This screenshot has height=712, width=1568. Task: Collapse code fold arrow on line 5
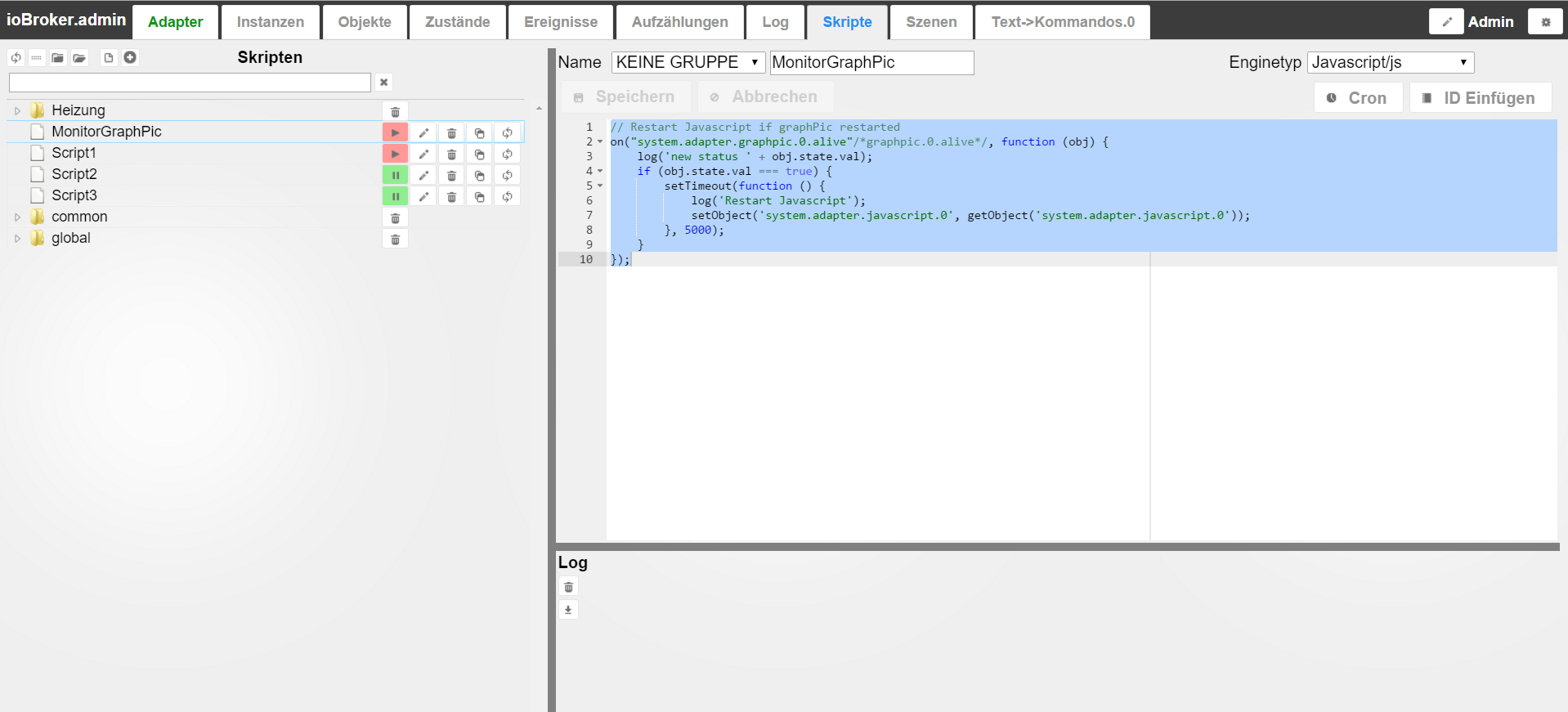click(600, 186)
